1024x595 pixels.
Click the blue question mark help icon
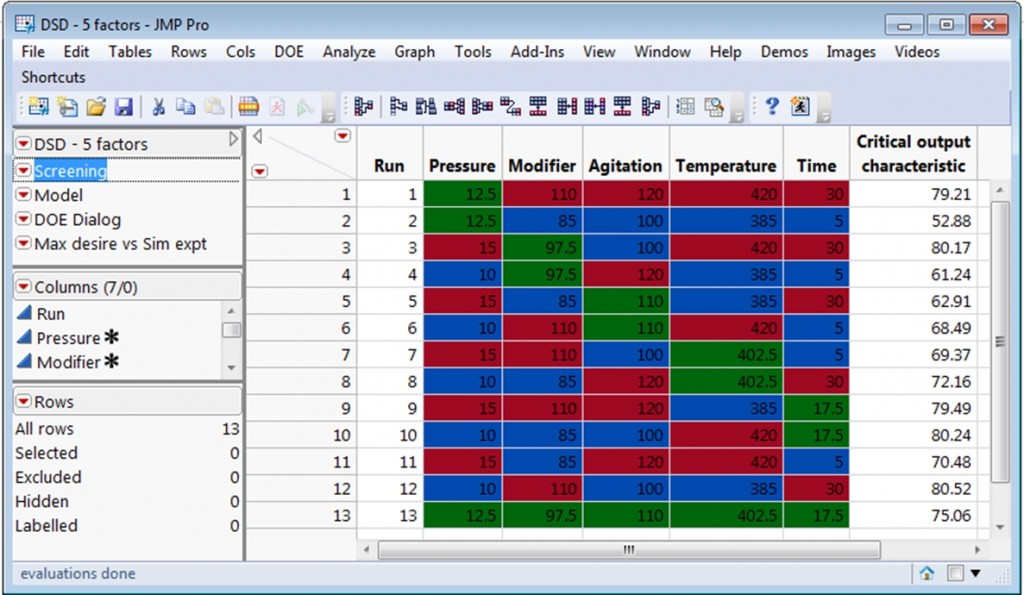point(772,106)
